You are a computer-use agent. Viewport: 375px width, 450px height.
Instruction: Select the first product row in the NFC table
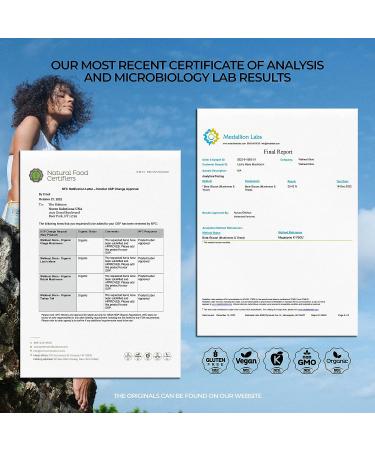(x=101, y=246)
